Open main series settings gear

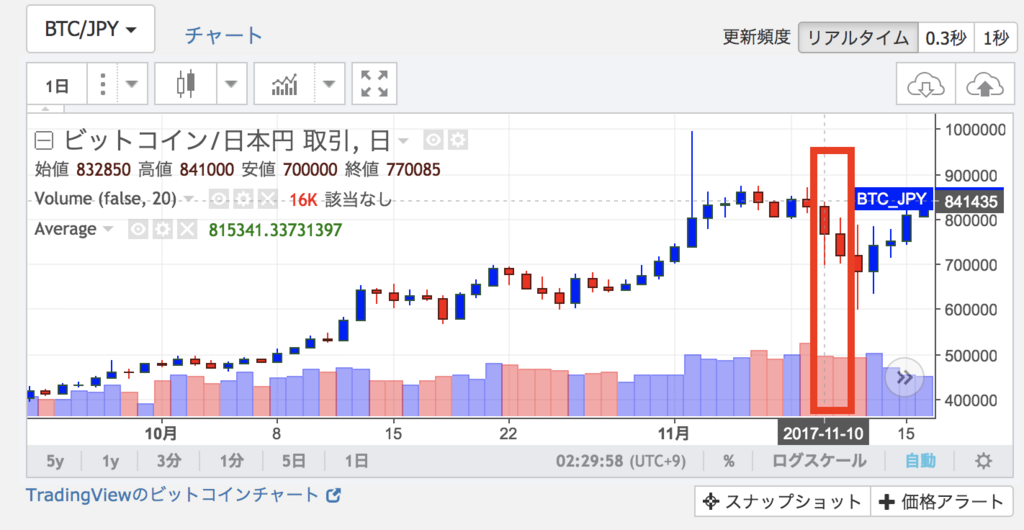tap(457, 140)
